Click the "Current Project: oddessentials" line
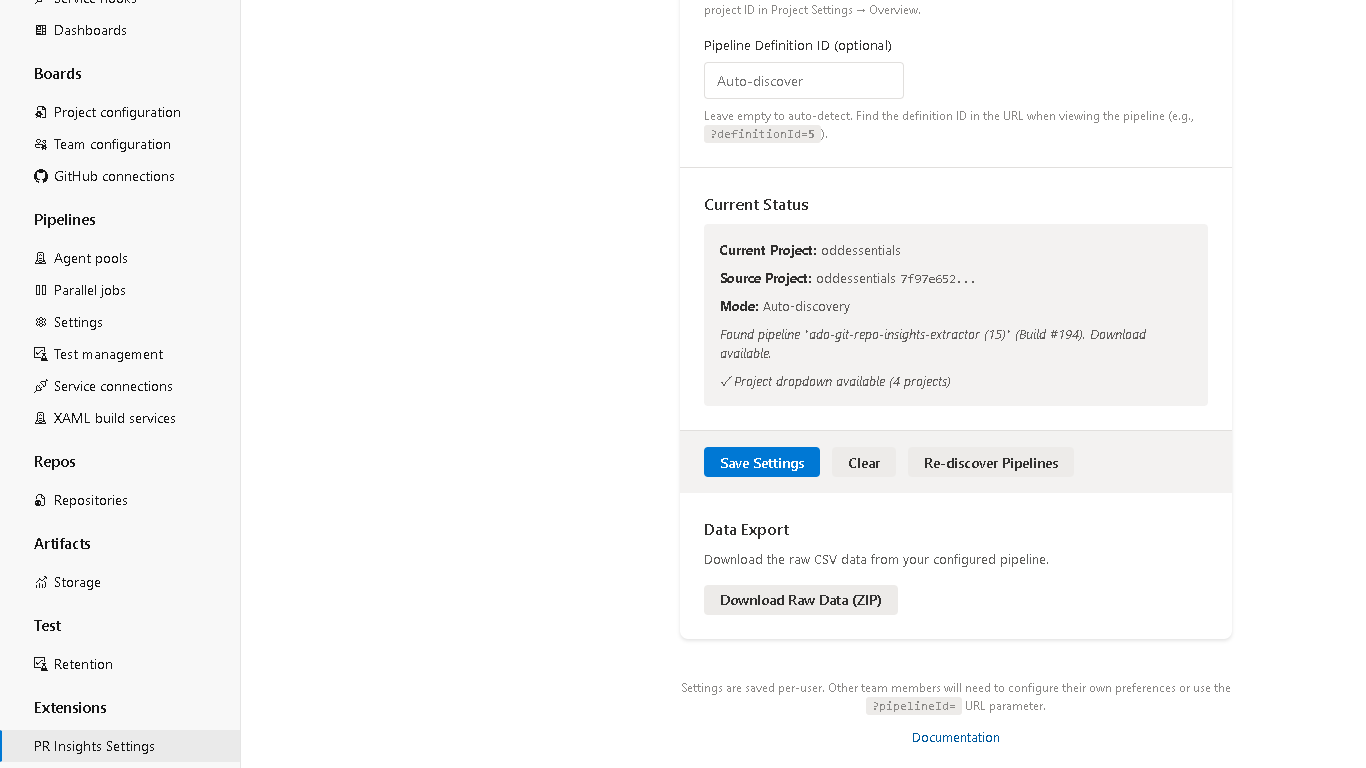1366x768 pixels. [810, 250]
